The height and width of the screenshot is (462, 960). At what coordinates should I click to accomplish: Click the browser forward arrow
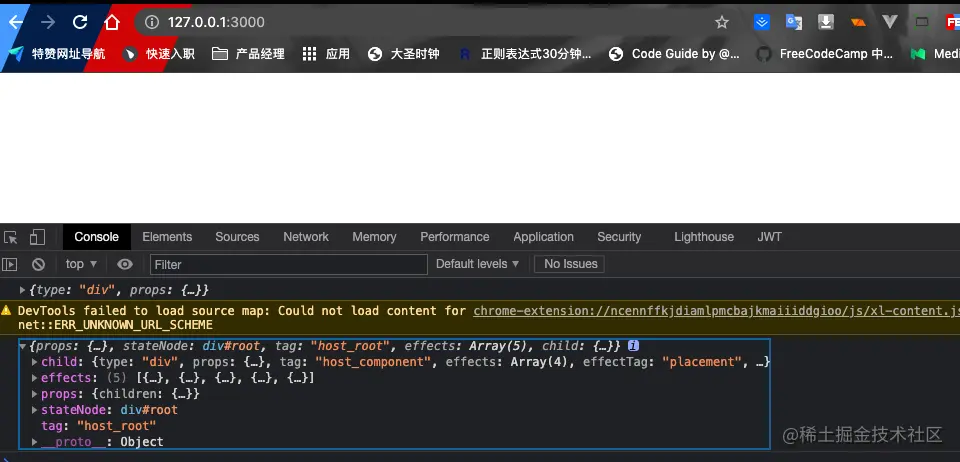(48, 23)
